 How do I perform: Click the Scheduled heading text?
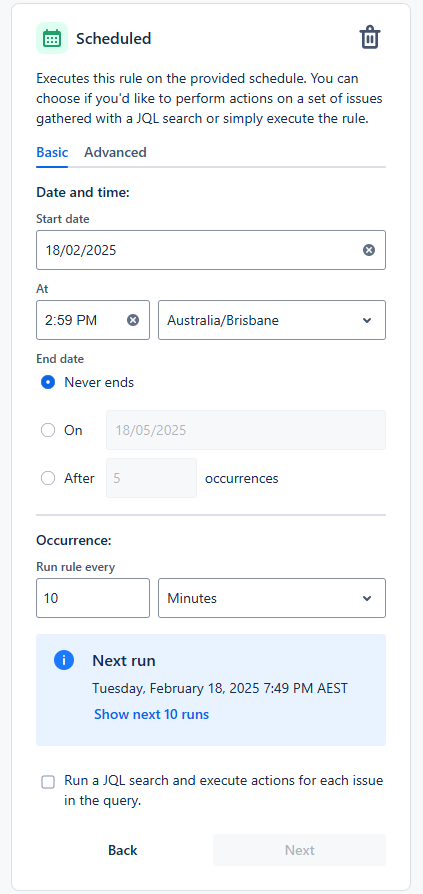point(113,39)
